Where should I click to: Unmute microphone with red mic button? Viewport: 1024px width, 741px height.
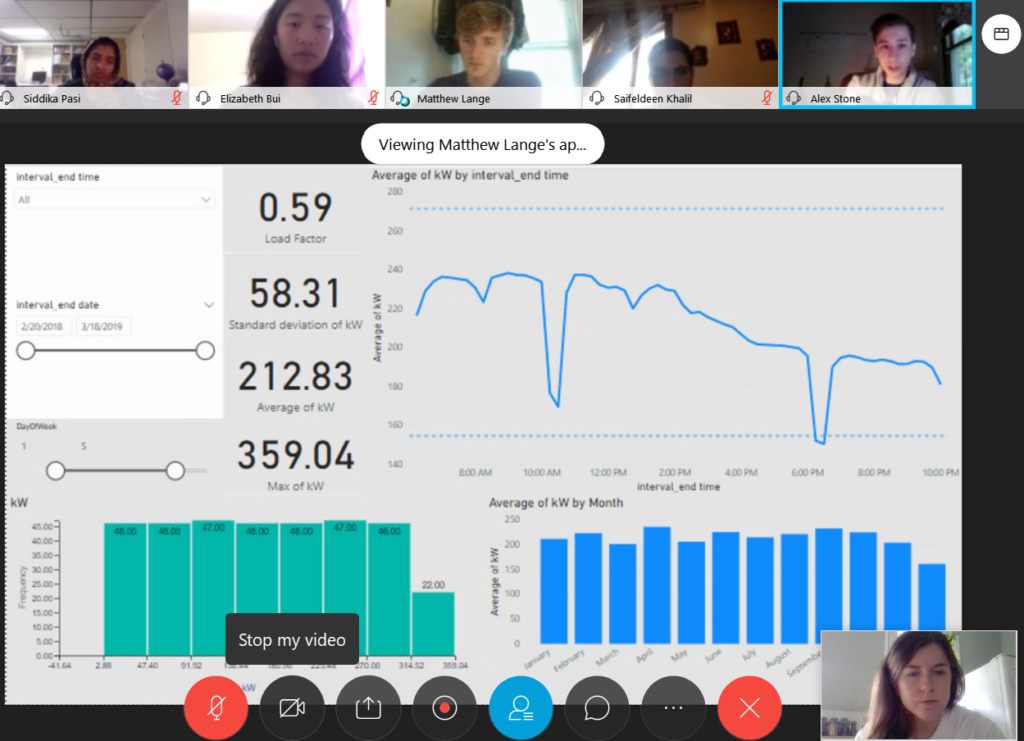215,708
